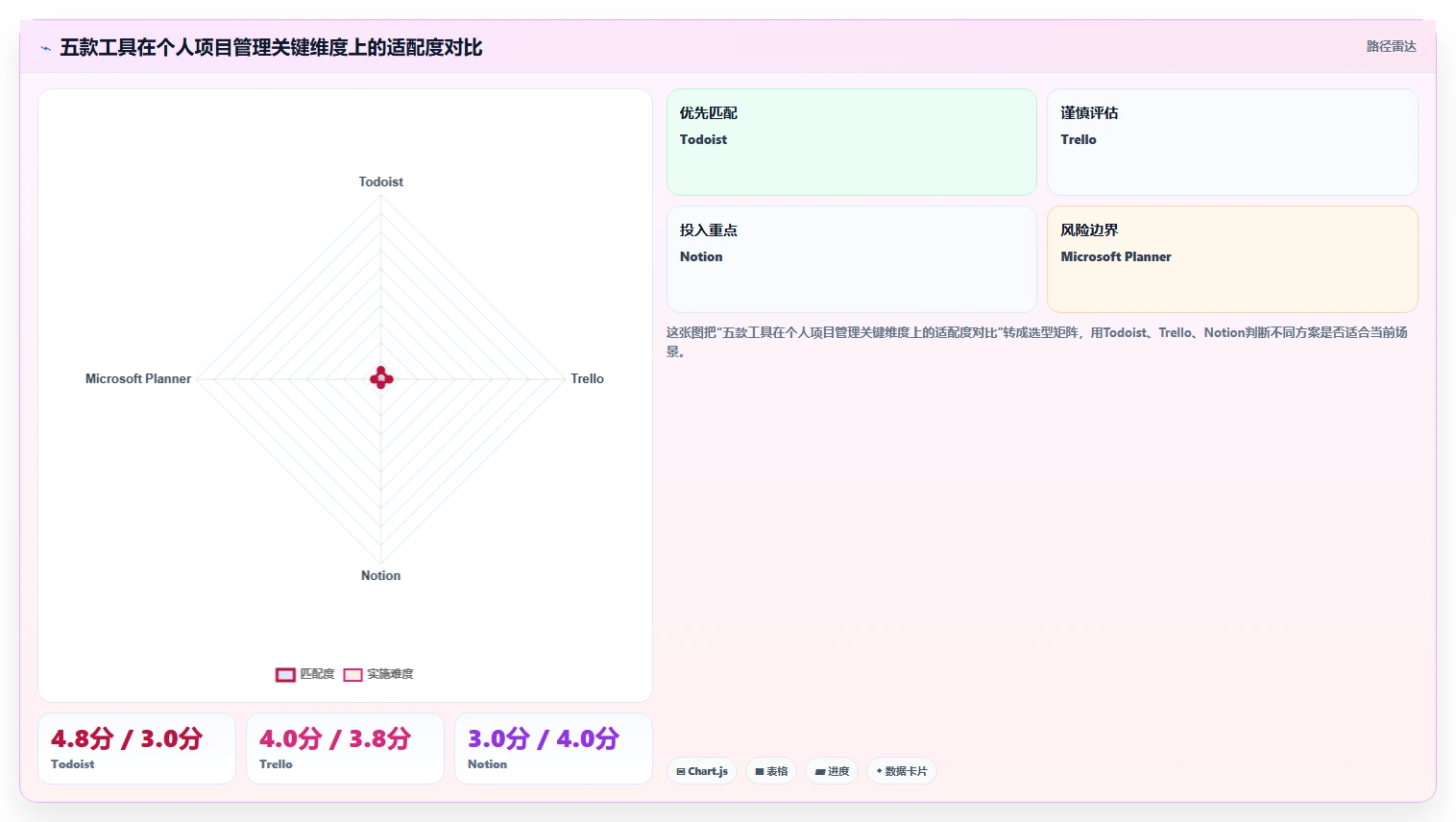Select the 4.8分 / 3.0分 Todoist score card
The width and height of the screenshot is (1456, 822).
(x=136, y=748)
